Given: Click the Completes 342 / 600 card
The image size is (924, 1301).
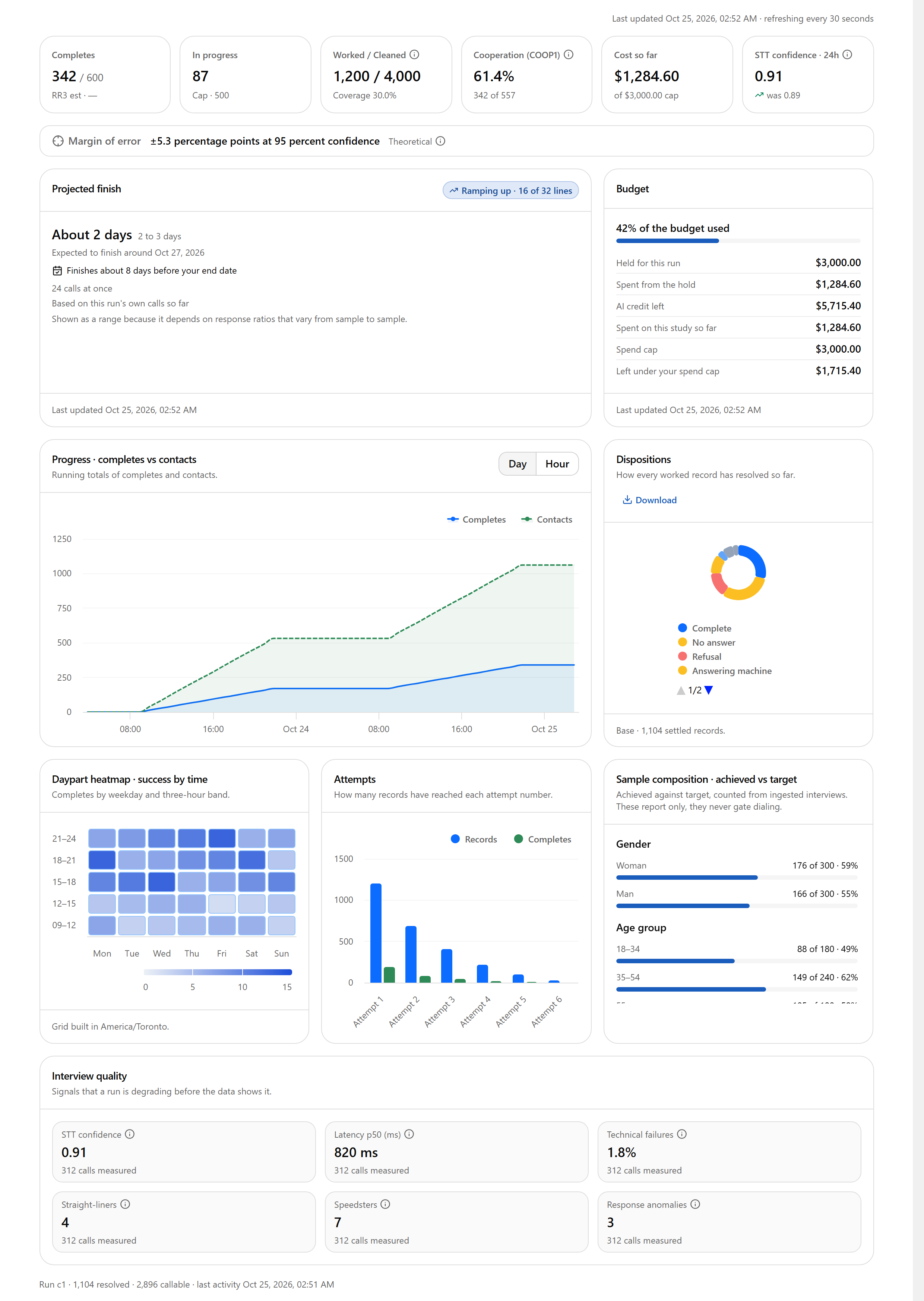Looking at the screenshot, I should tap(105, 75).
